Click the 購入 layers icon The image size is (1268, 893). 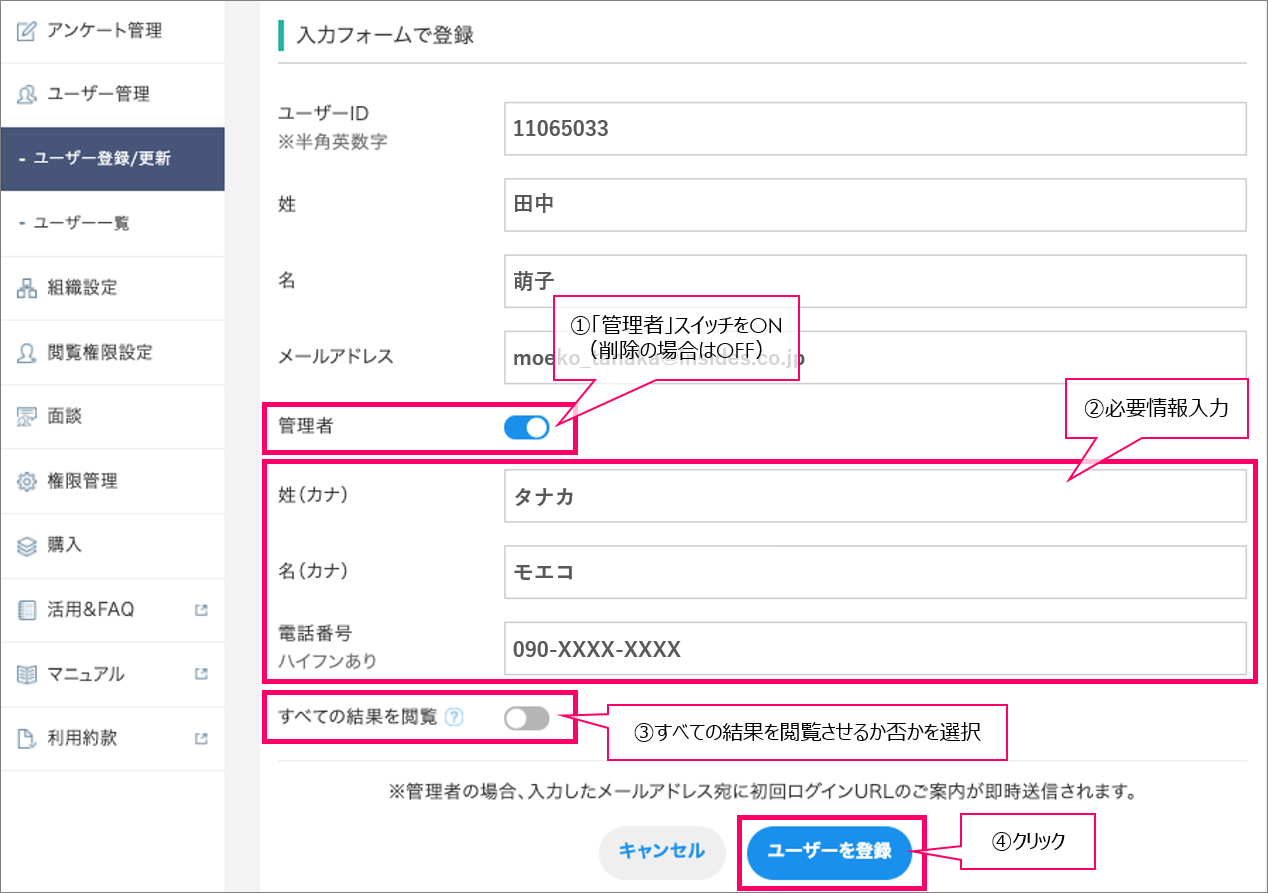27,546
